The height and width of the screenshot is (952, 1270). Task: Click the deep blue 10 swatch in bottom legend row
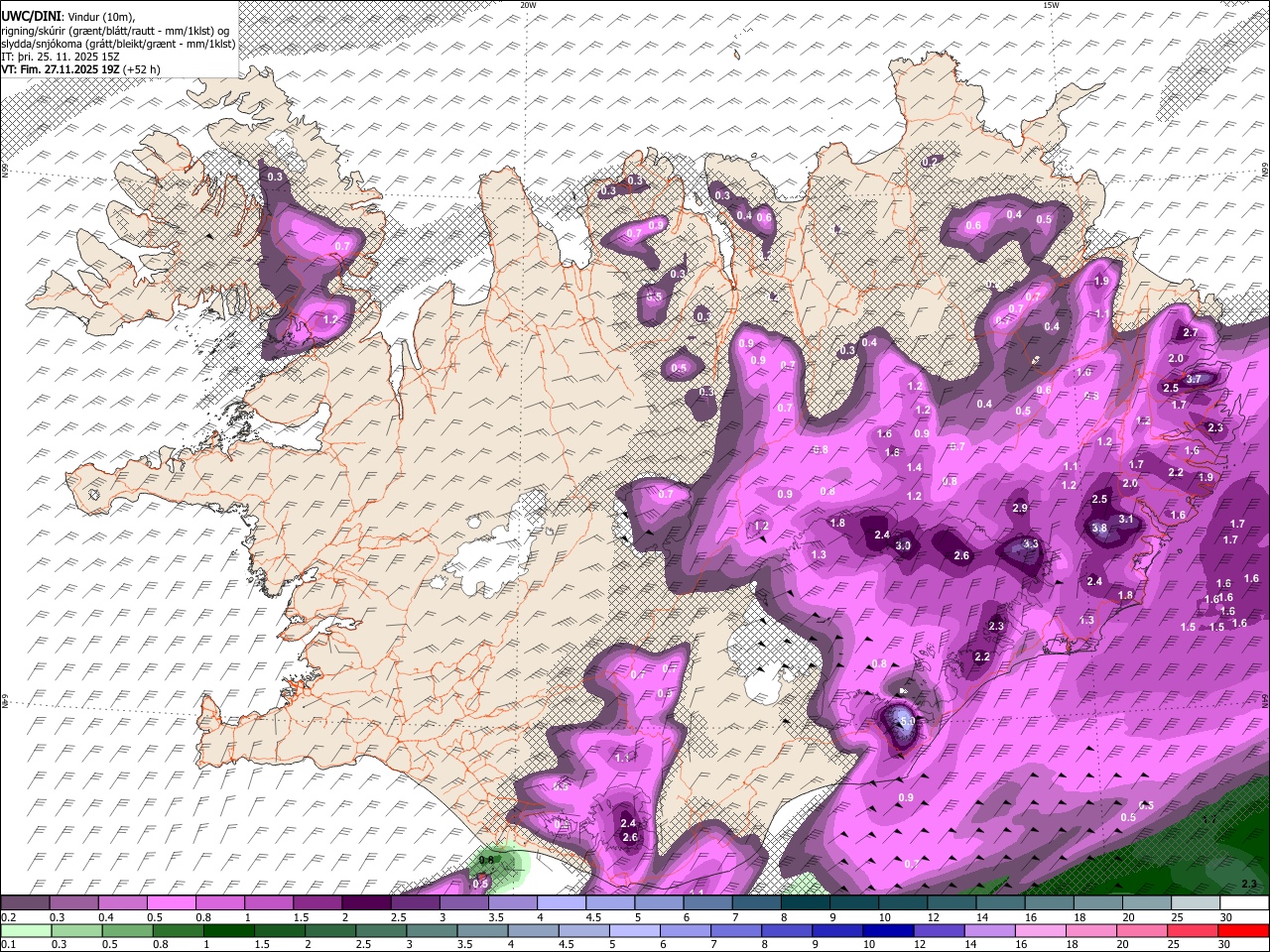pos(889,931)
